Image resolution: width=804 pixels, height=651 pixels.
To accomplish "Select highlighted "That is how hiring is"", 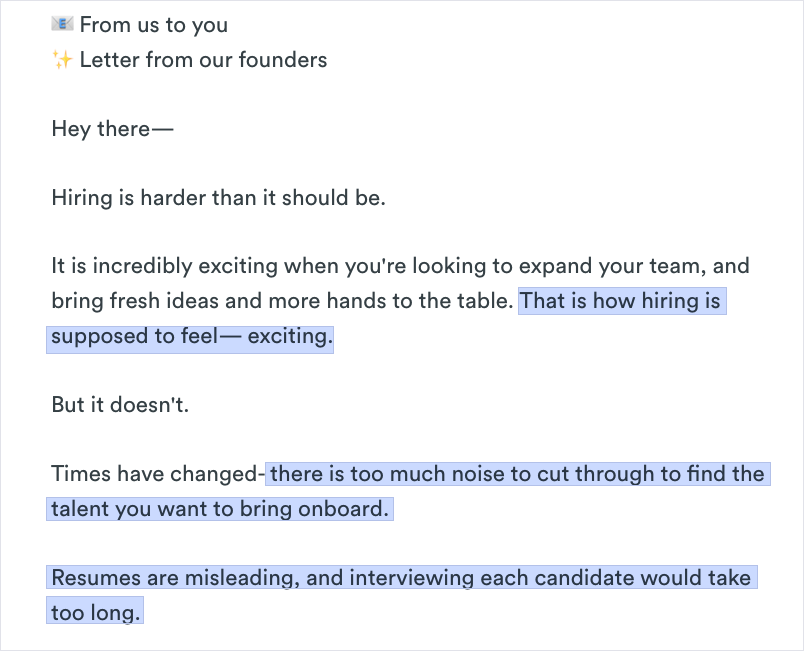I will (620, 301).
